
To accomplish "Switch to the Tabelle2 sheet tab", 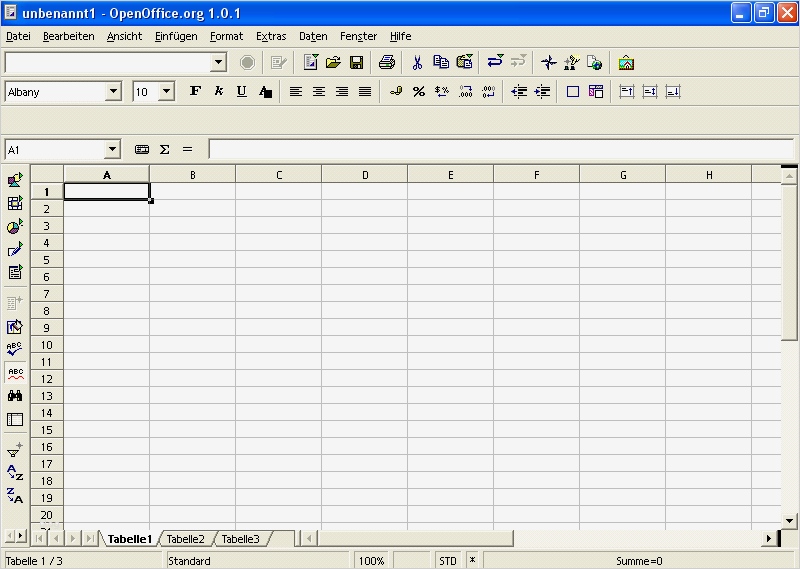I will pos(186,539).
